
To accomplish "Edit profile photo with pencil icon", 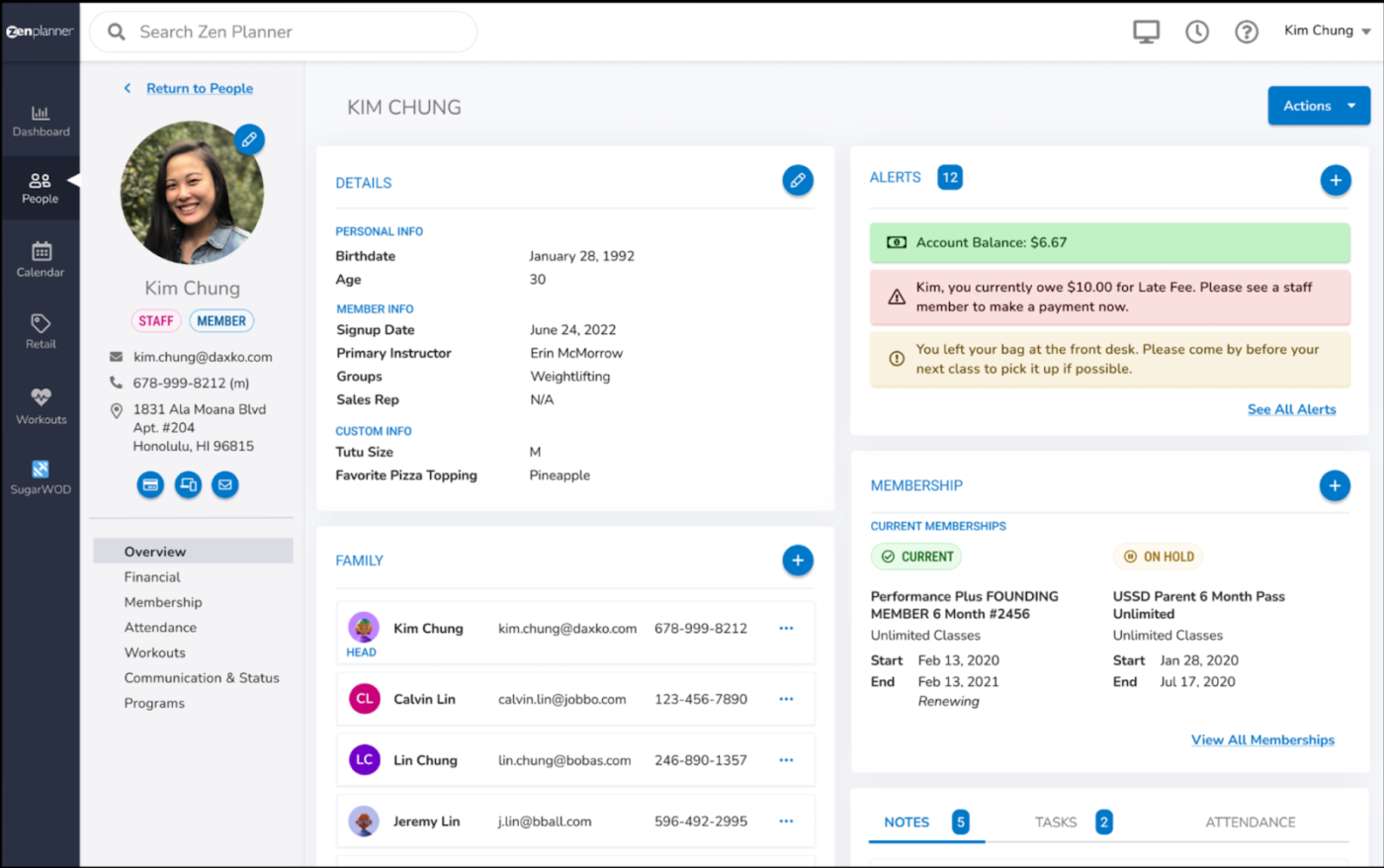I will pos(249,139).
